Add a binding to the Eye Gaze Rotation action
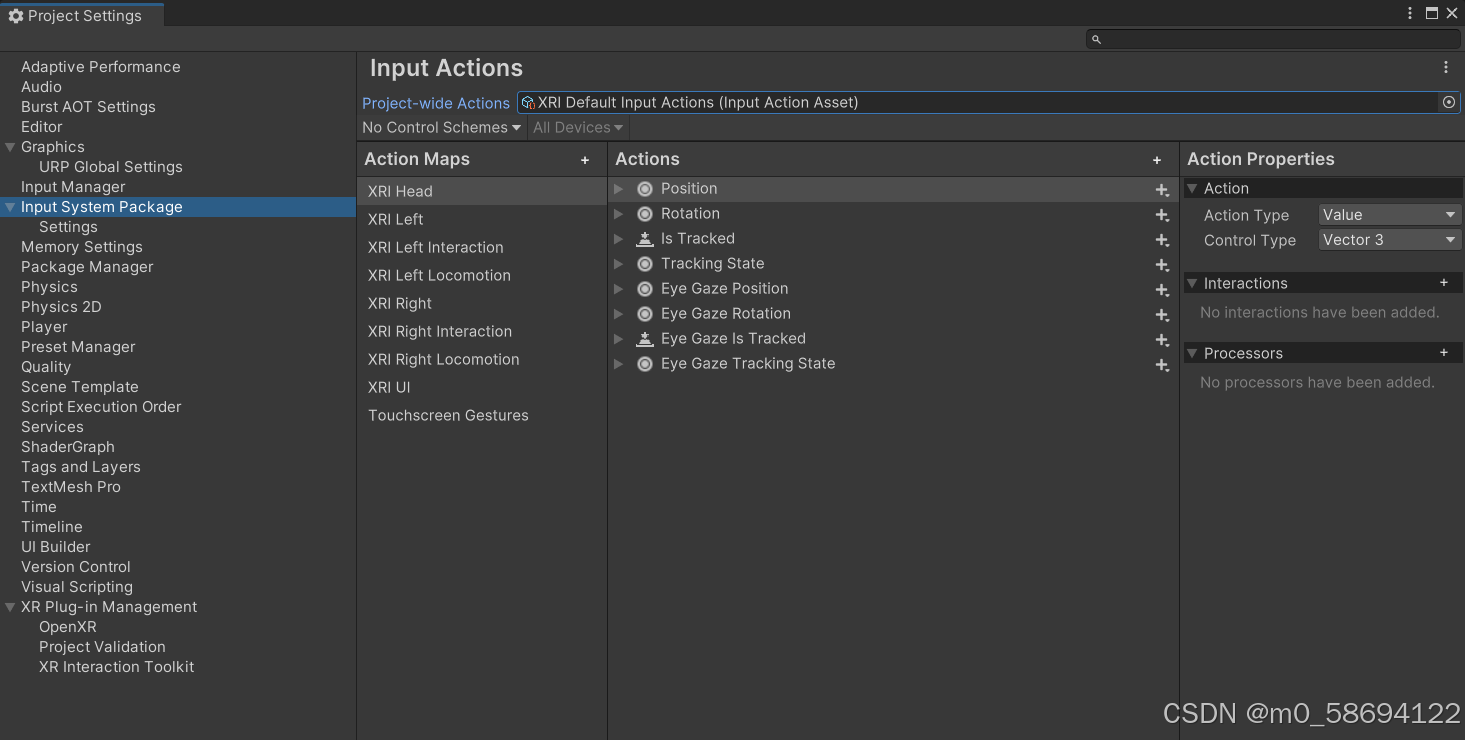1465x740 pixels. point(1161,314)
